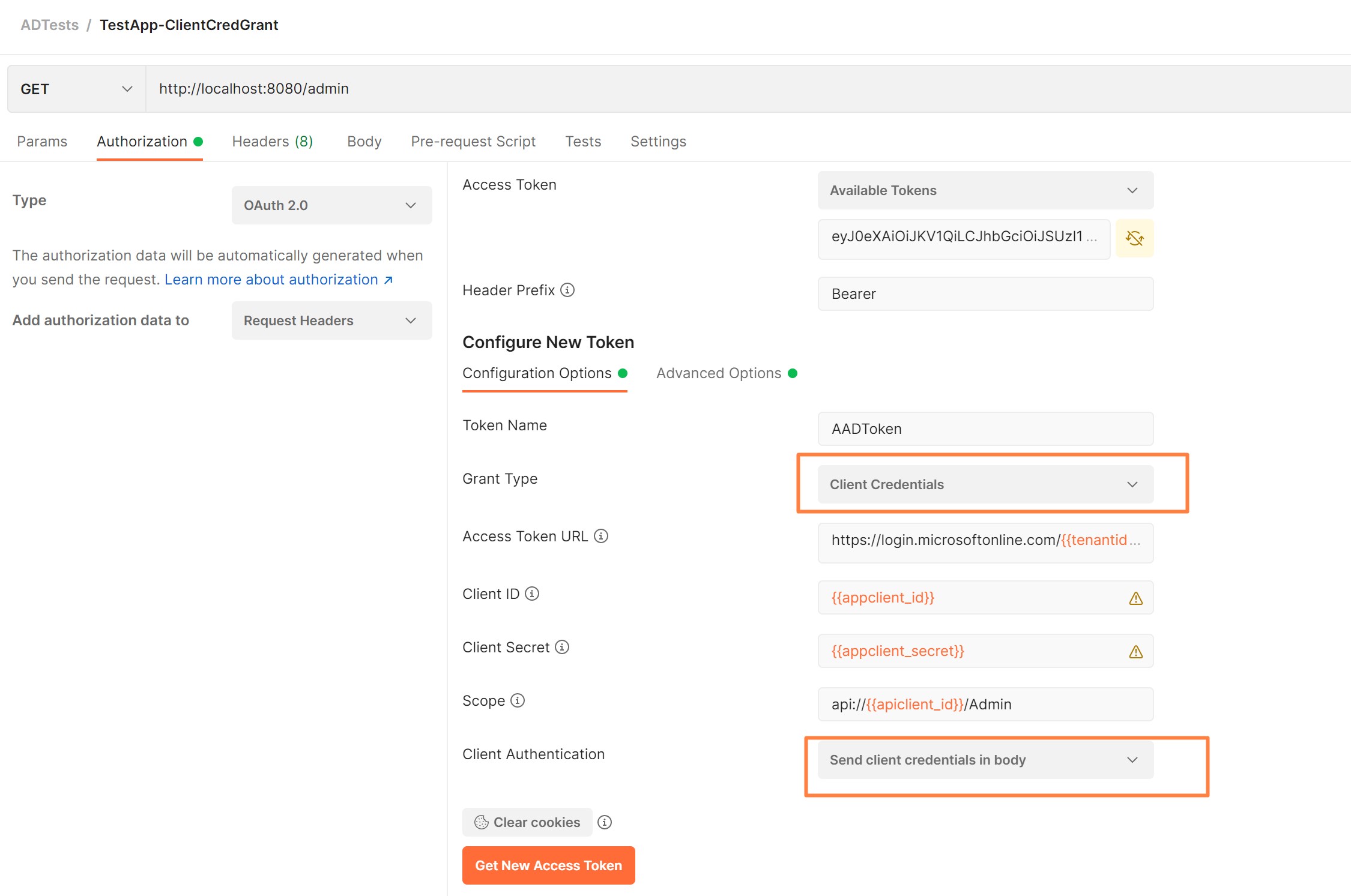Click the Scope api Admin field
This screenshot has width=1351, height=896.
click(985, 705)
